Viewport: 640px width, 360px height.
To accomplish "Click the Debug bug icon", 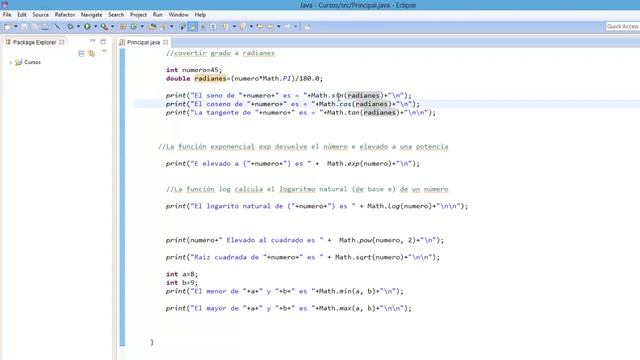I will 70,27.
